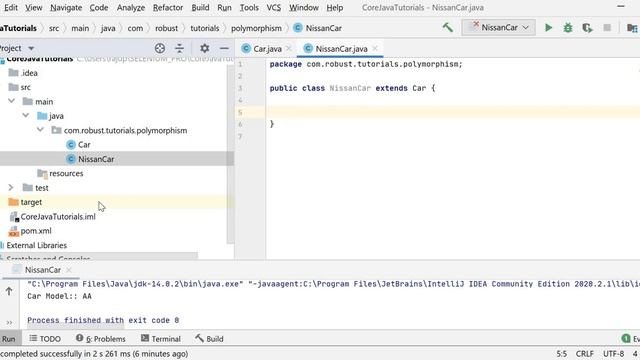Click the robust breadcrumb

(166, 28)
